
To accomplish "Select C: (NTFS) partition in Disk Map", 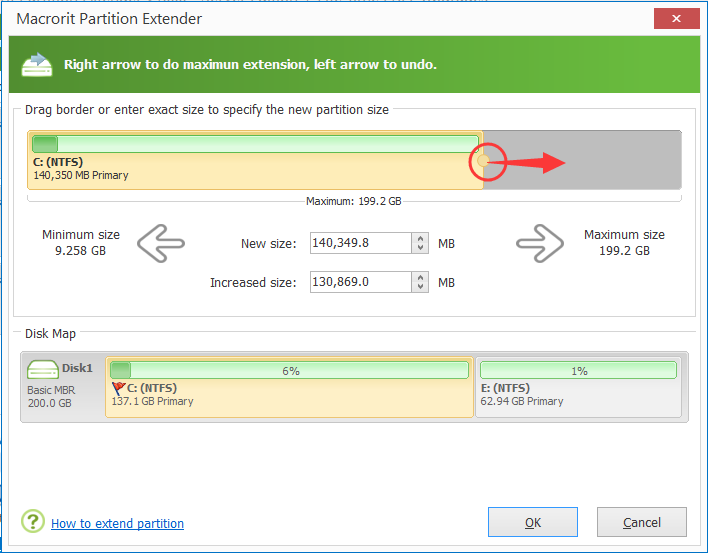I will coord(289,387).
